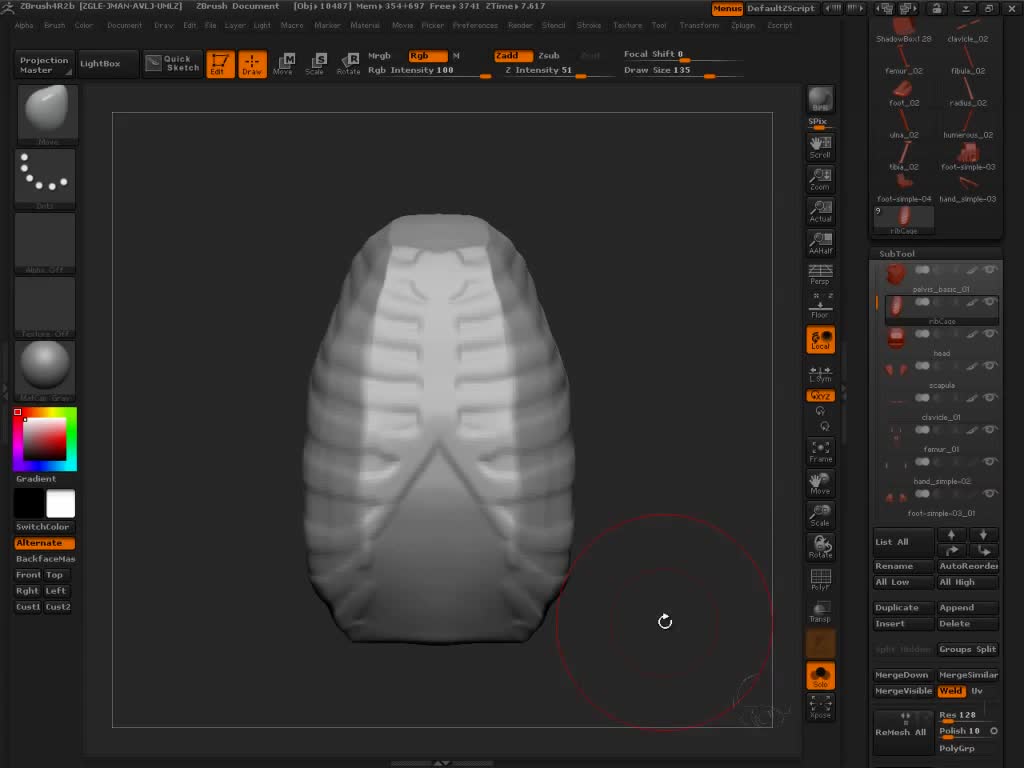Viewport: 1024px width, 768px height.
Task: Select the Scale mode icon in top shelf
Action: pos(315,64)
